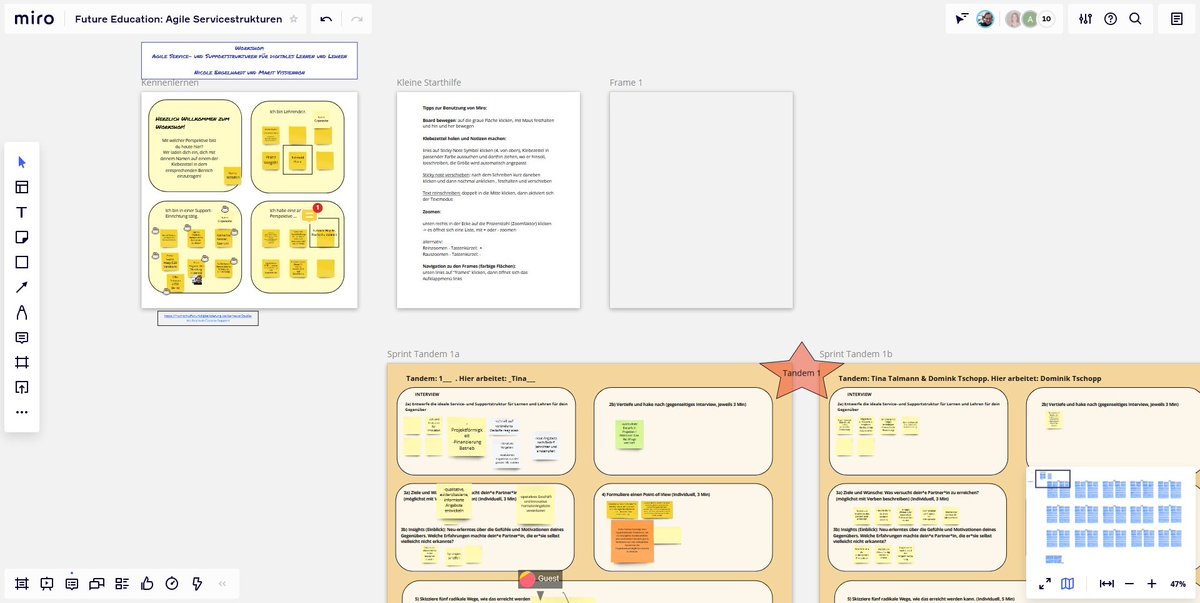
Task: Collapse the bottom toolbar with double chevron
Action: (x=222, y=583)
